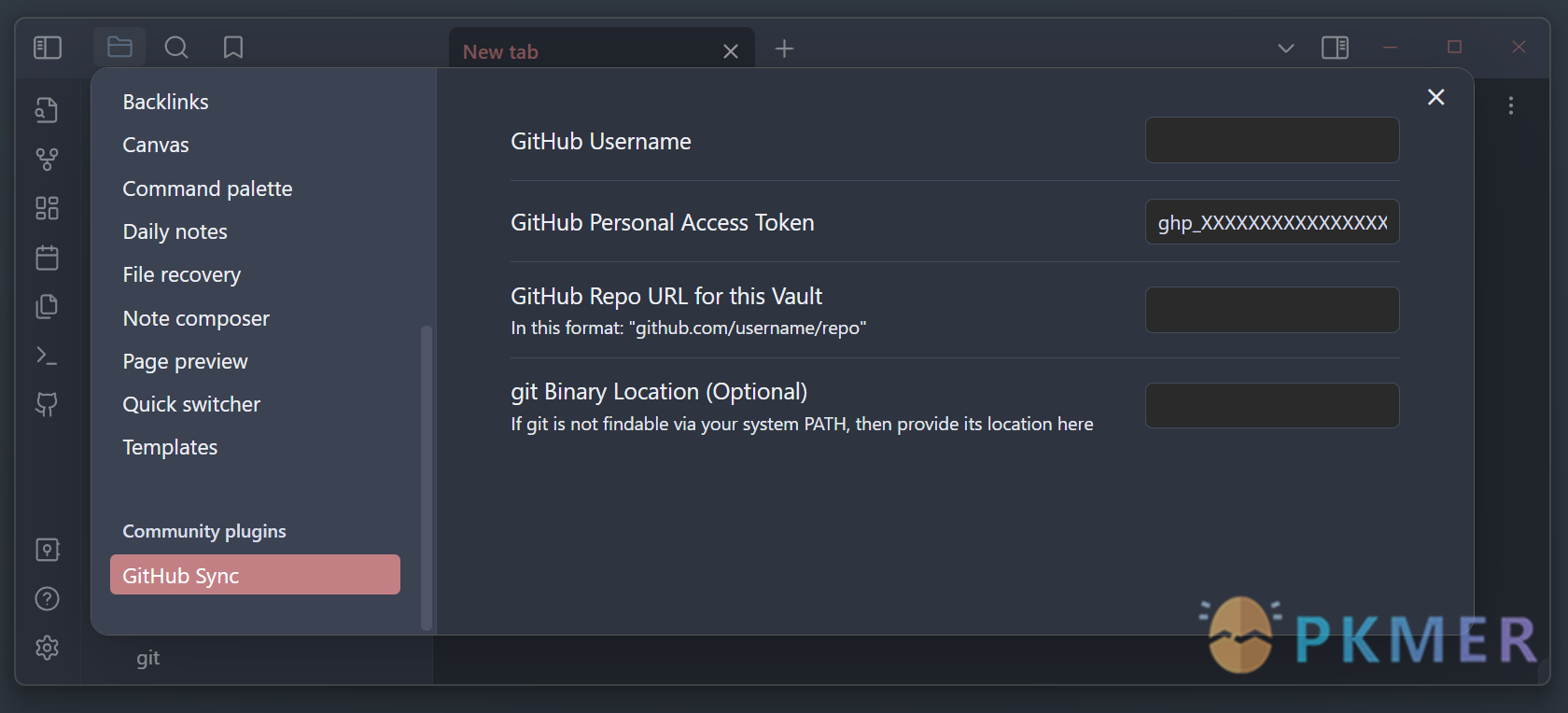The width and height of the screenshot is (1568, 713).
Task: Open the search magnifier icon
Action: pyautogui.click(x=176, y=48)
